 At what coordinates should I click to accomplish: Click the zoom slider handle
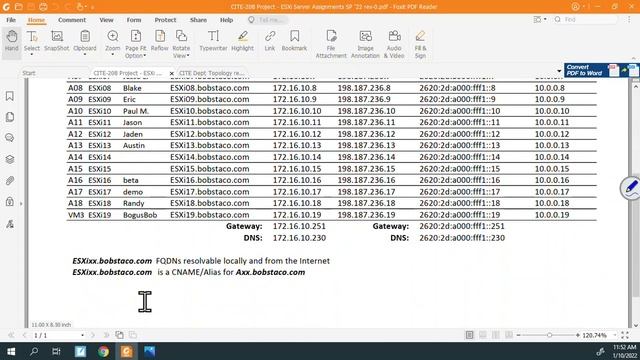coord(549,335)
